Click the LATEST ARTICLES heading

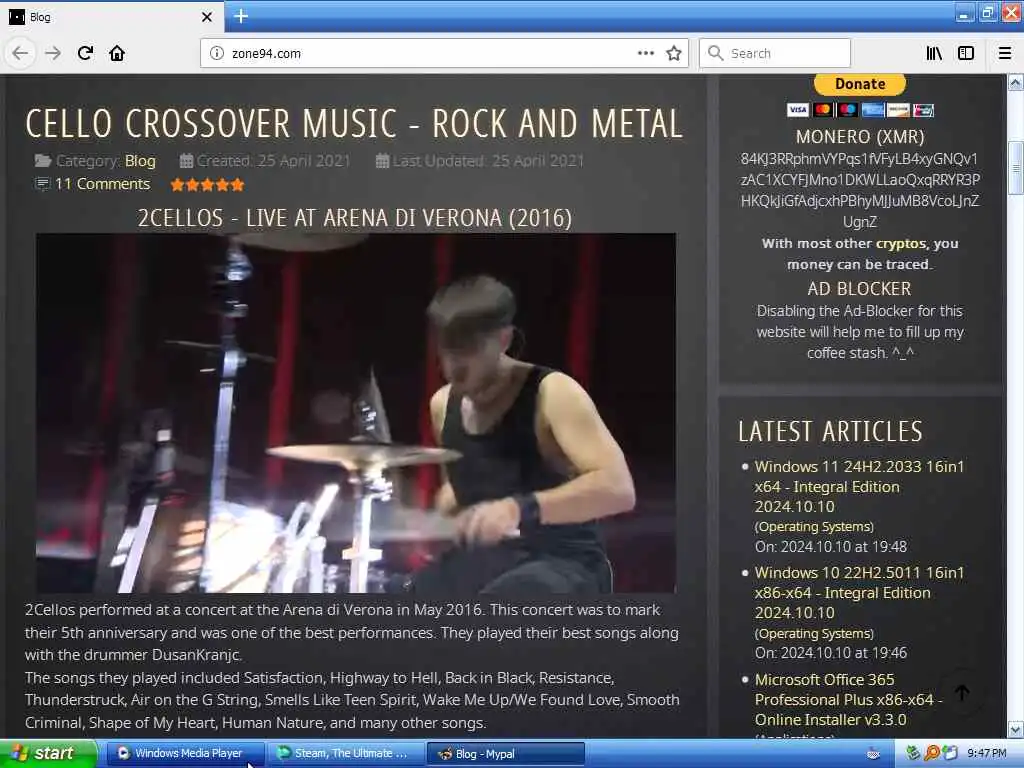coord(830,432)
